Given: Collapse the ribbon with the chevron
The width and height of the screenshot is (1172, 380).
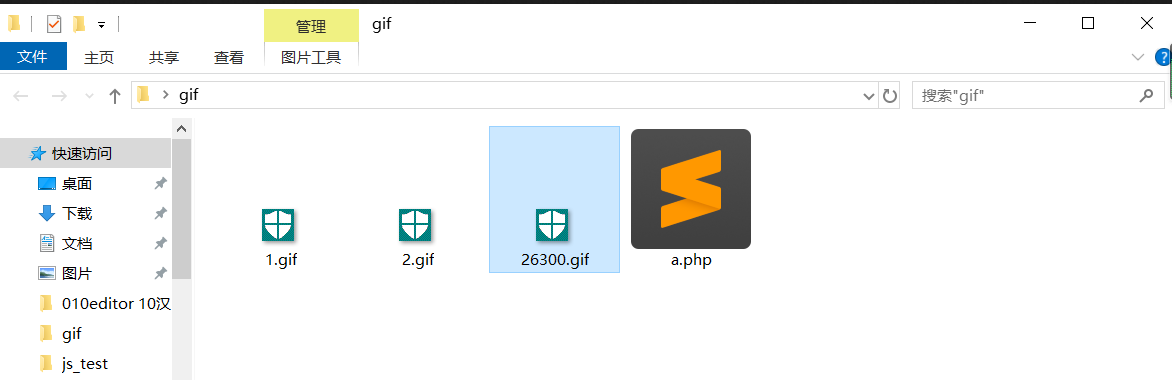Looking at the screenshot, I should tap(1138, 57).
